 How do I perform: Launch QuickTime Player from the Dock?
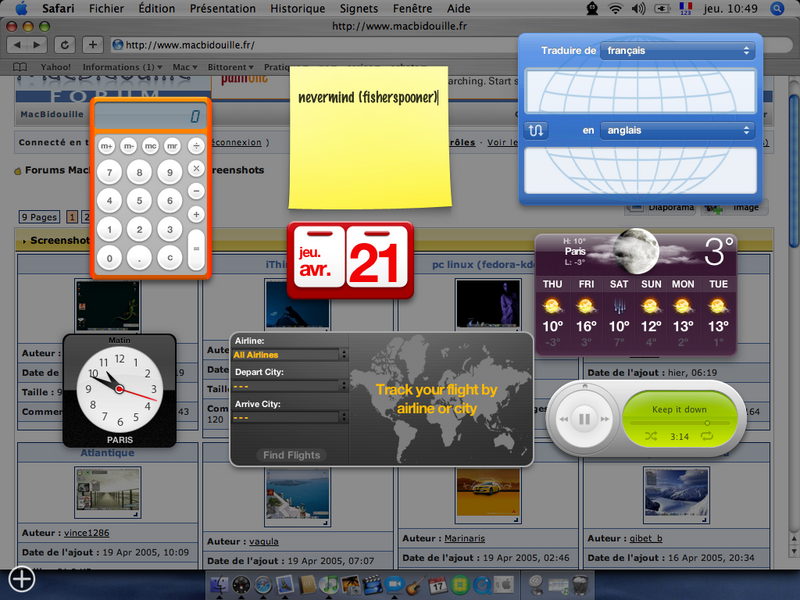click(482, 585)
